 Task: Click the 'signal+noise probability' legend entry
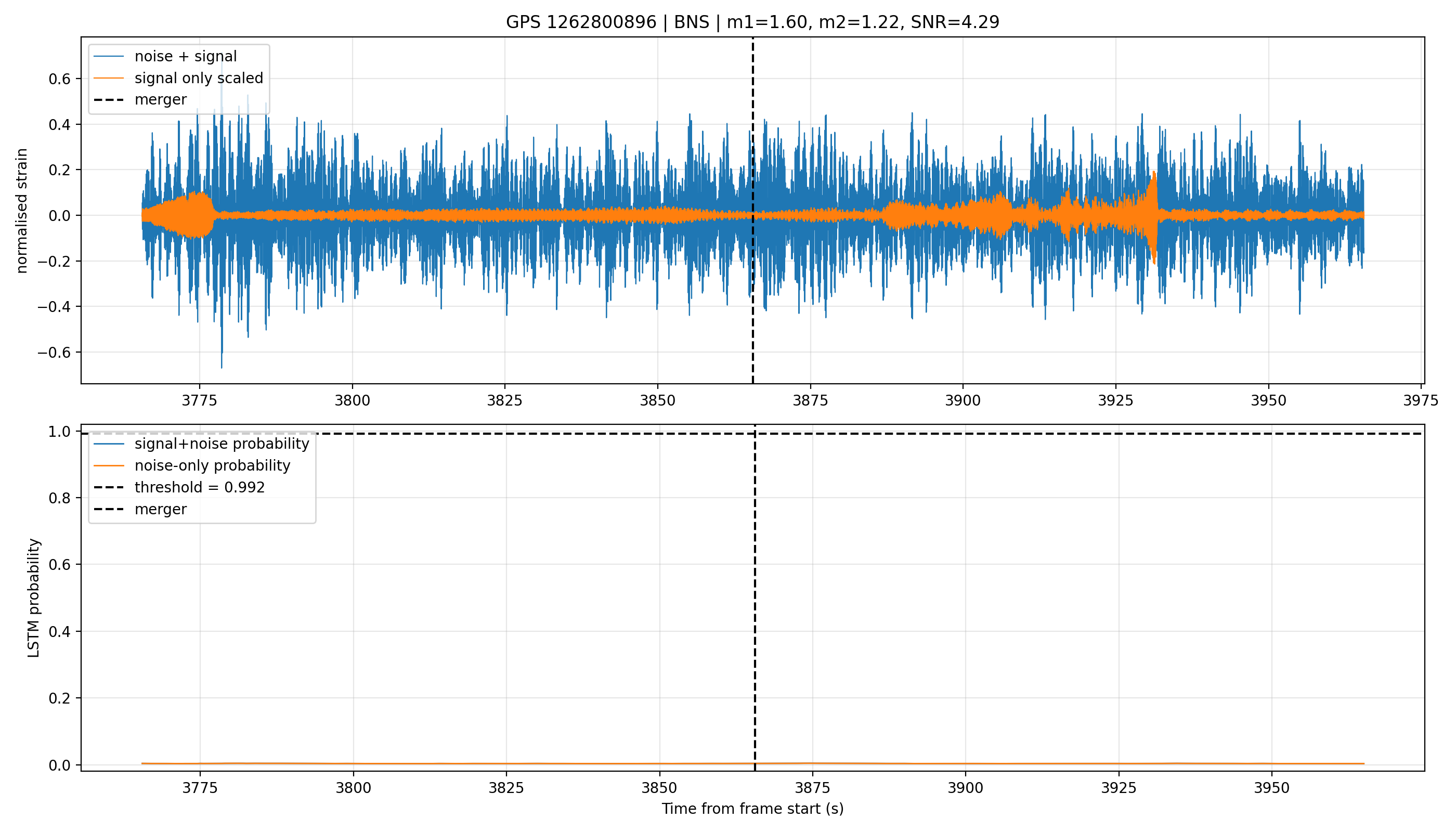[x=201, y=444]
